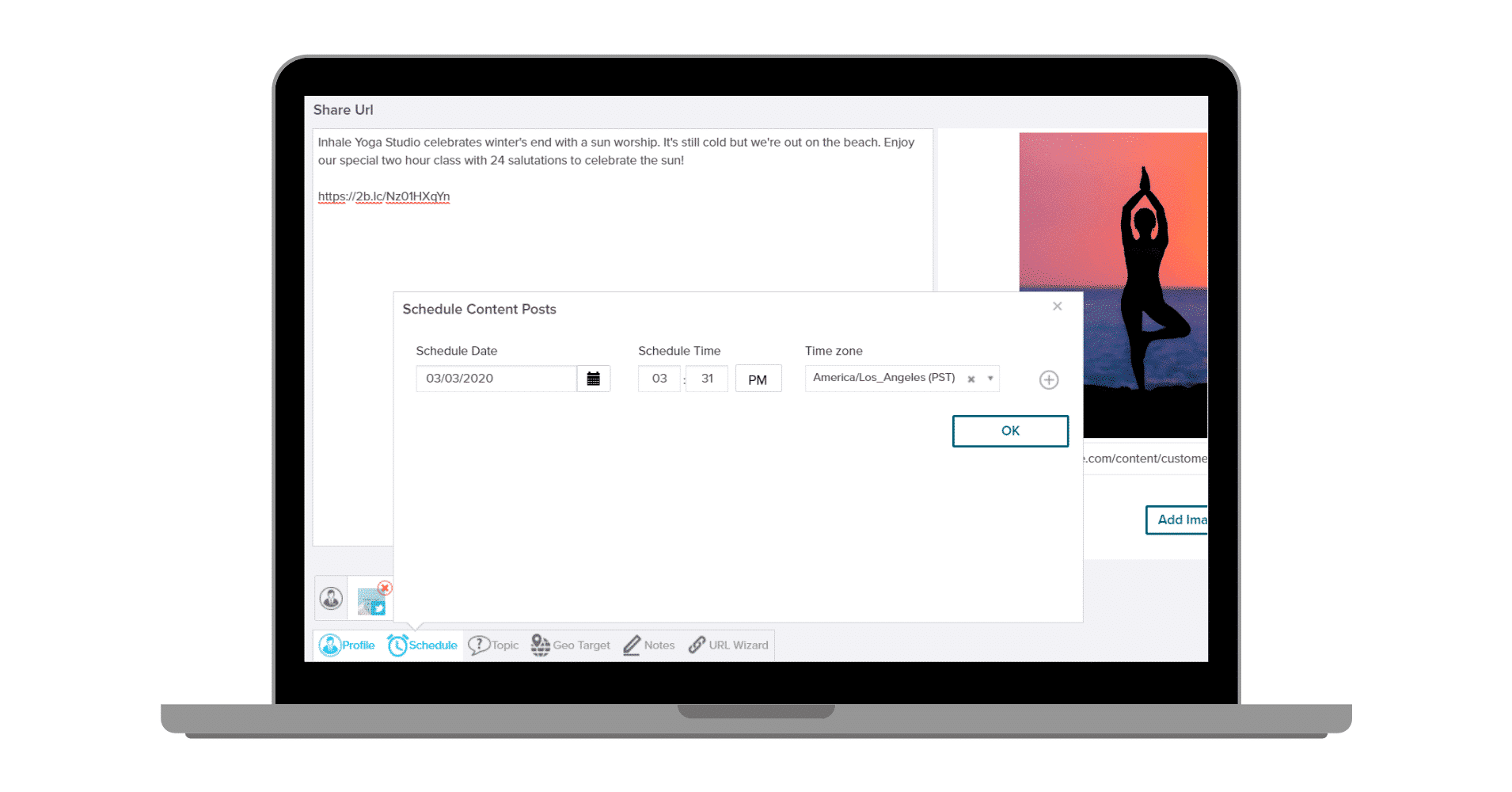Remove the Twitter profile with red x
The height and width of the screenshot is (792, 1512).
coord(385,588)
